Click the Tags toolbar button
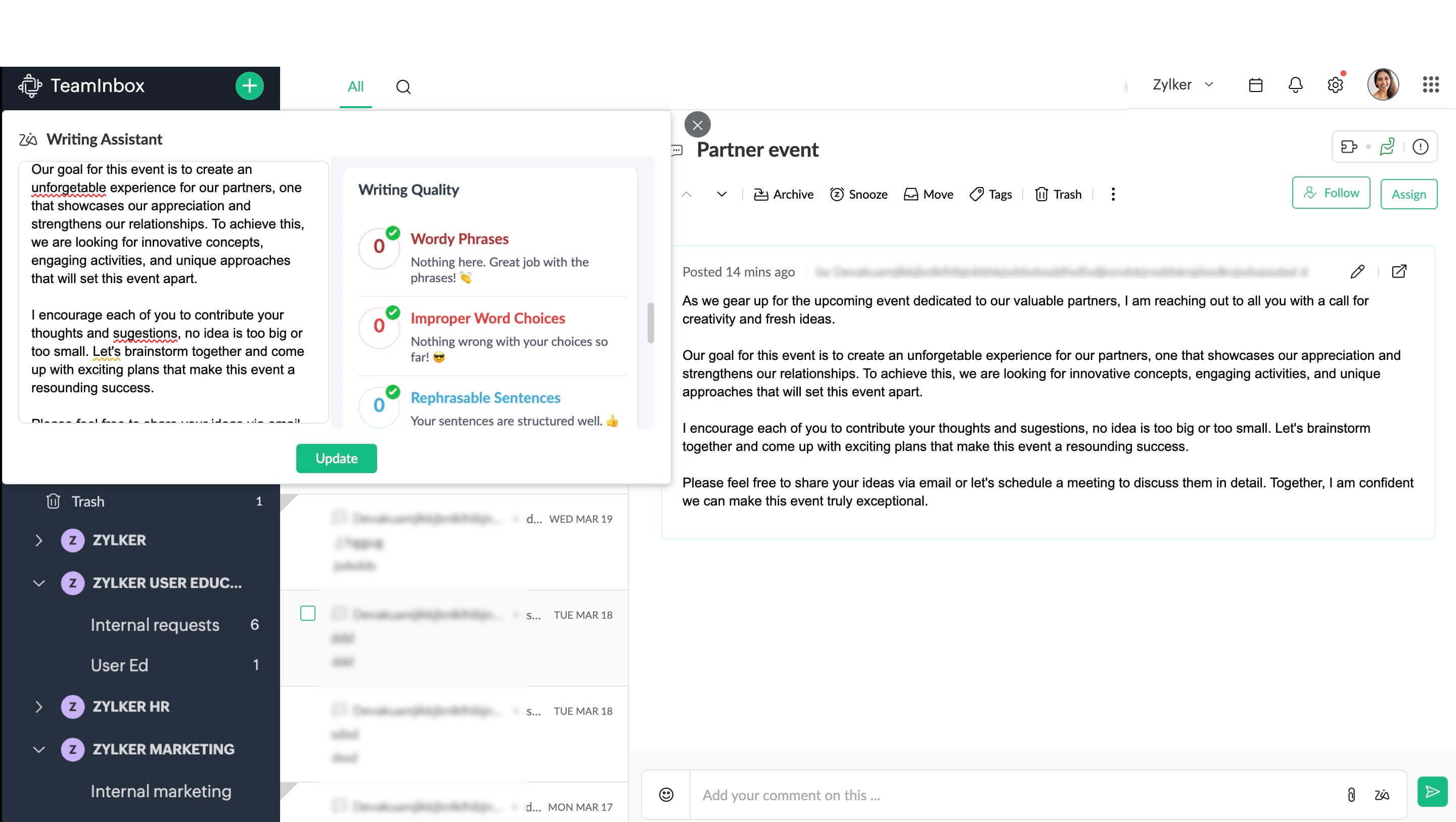This screenshot has width=1456, height=822. (x=991, y=195)
